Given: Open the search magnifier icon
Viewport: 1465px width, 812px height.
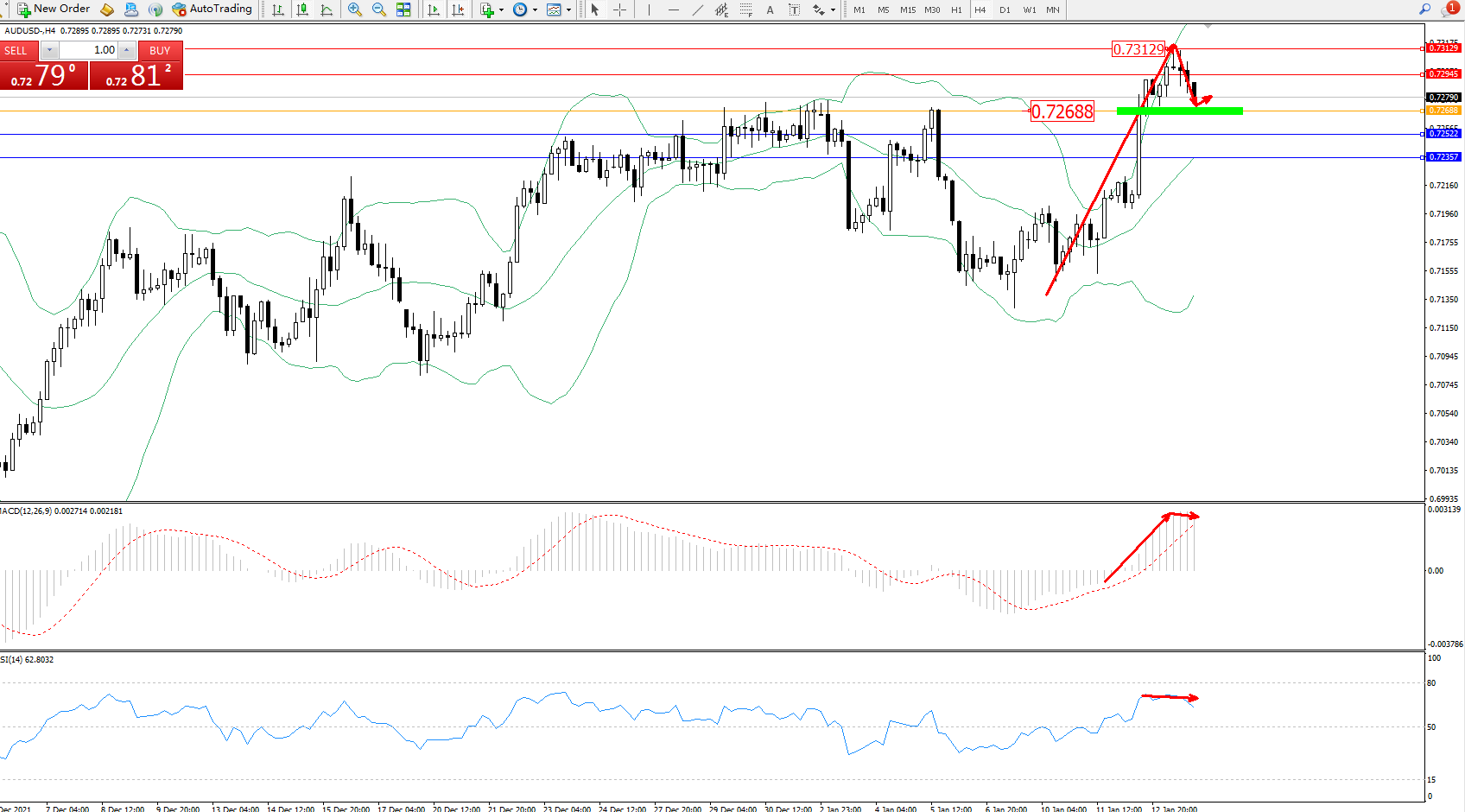Looking at the screenshot, I should 1424,10.
